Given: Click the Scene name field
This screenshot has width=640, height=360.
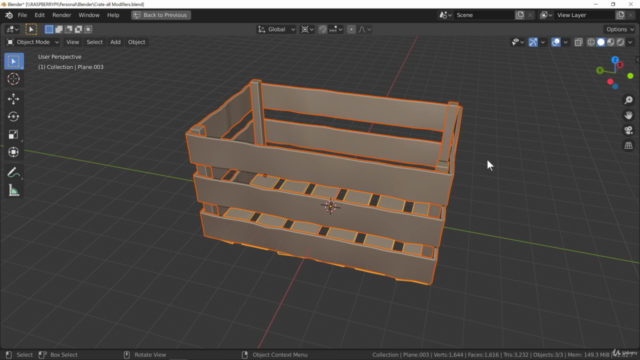Looking at the screenshot, I should [484, 15].
